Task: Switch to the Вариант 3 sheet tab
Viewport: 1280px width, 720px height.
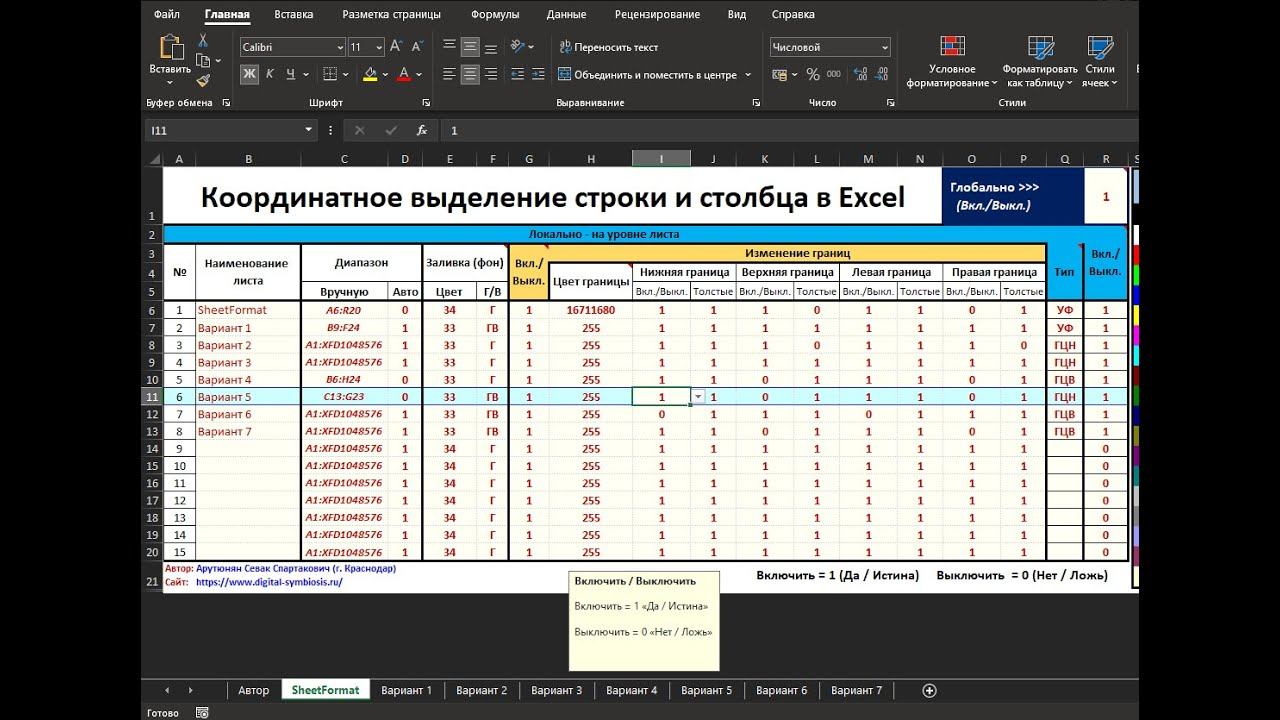Action: (x=556, y=690)
